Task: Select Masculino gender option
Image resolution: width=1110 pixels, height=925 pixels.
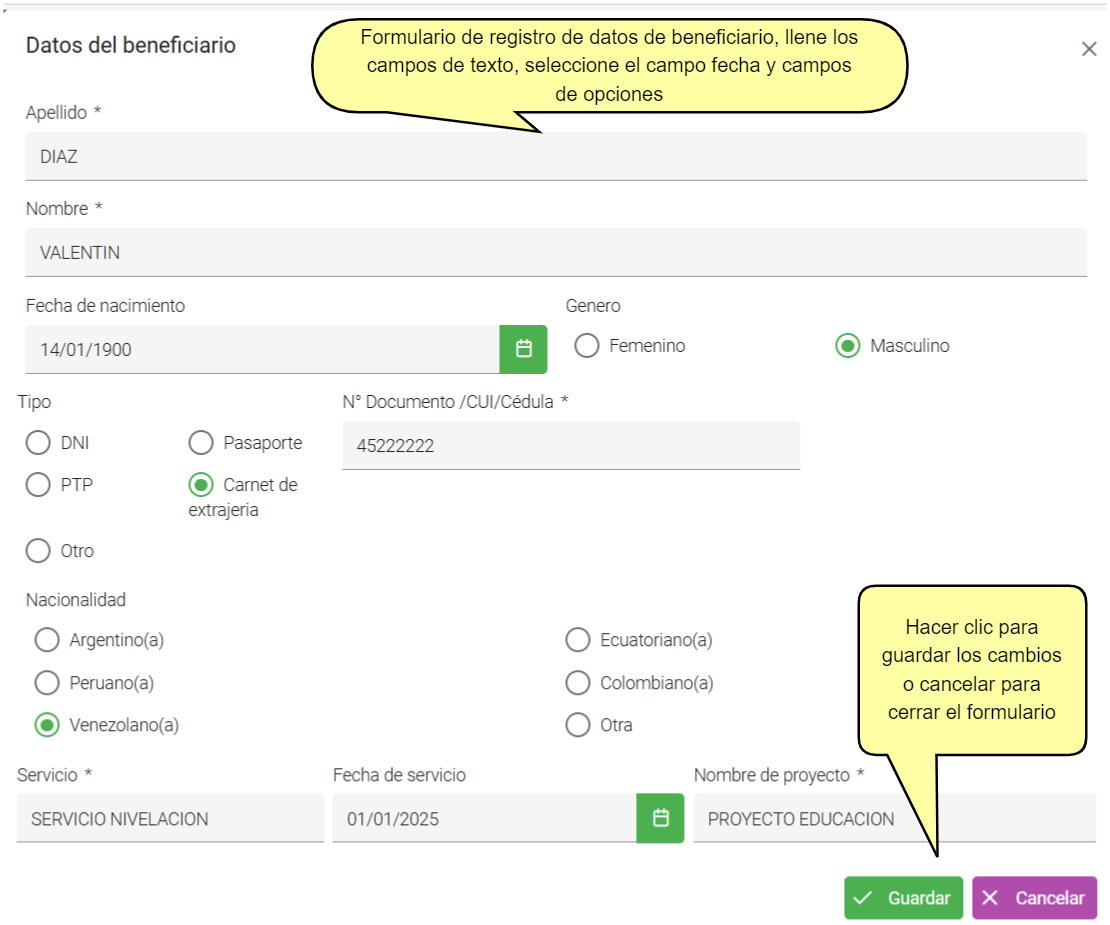Action: pos(847,346)
